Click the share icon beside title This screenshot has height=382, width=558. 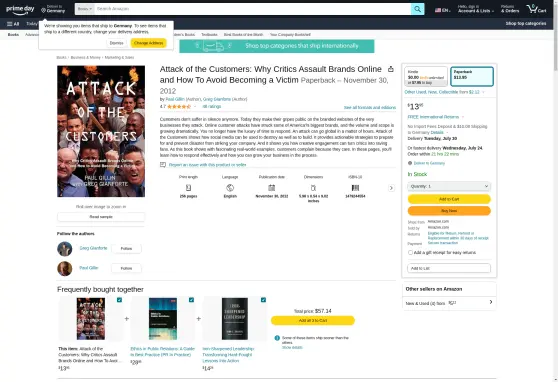(x=391, y=69)
